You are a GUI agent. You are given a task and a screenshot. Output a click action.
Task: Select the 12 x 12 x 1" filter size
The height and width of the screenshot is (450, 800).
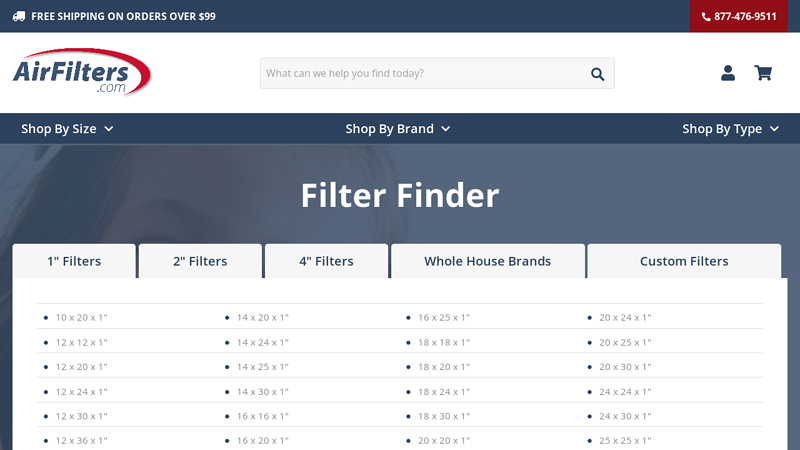coord(82,342)
